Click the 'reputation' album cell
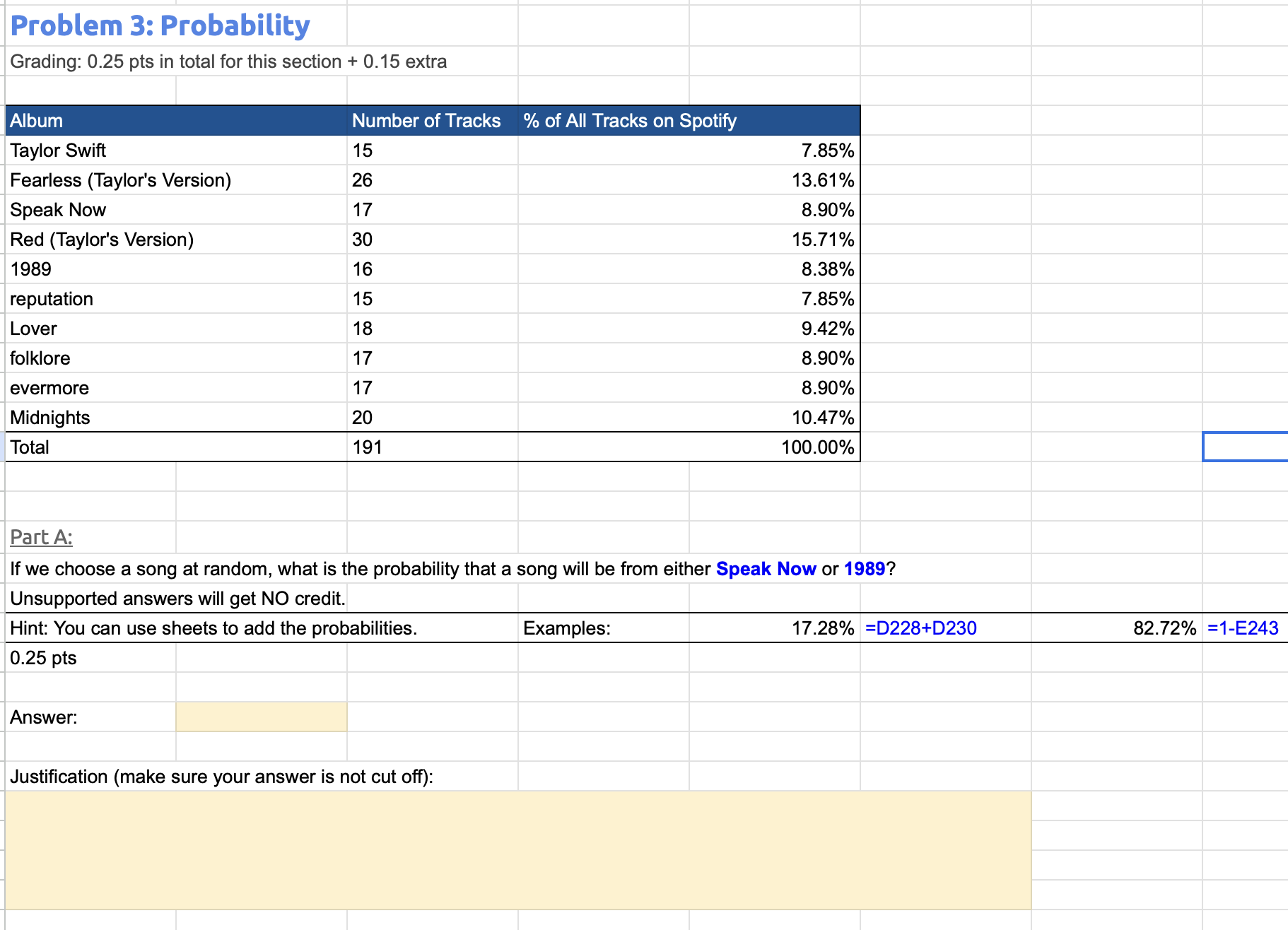The height and width of the screenshot is (930, 1288). (176, 299)
